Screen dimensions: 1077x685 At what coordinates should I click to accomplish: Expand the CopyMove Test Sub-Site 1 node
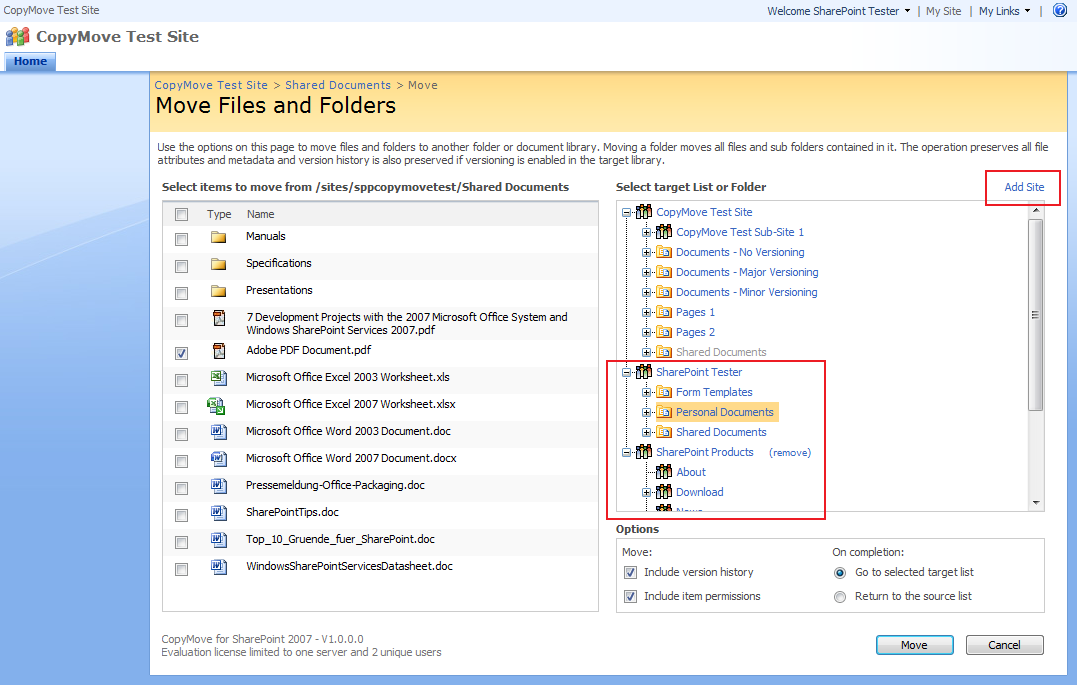pos(646,232)
